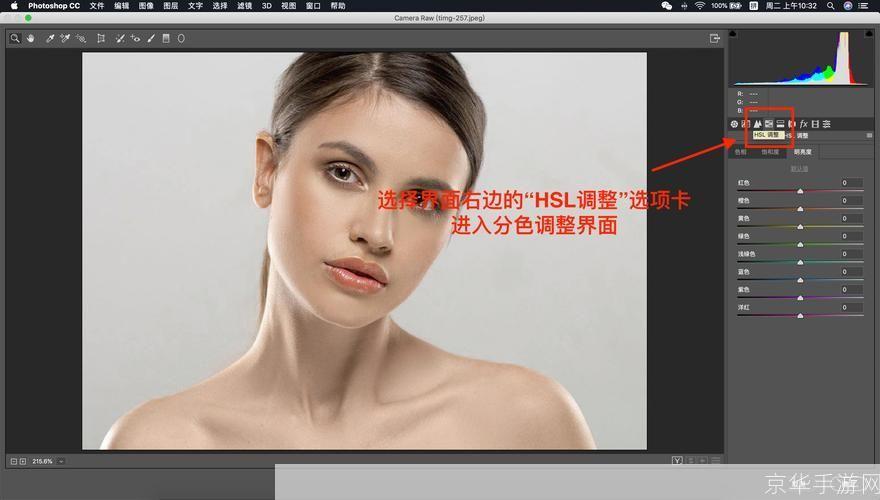Click the 黄色 yellow slider handle
Viewport: 880px width, 500px height.
click(x=800, y=227)
